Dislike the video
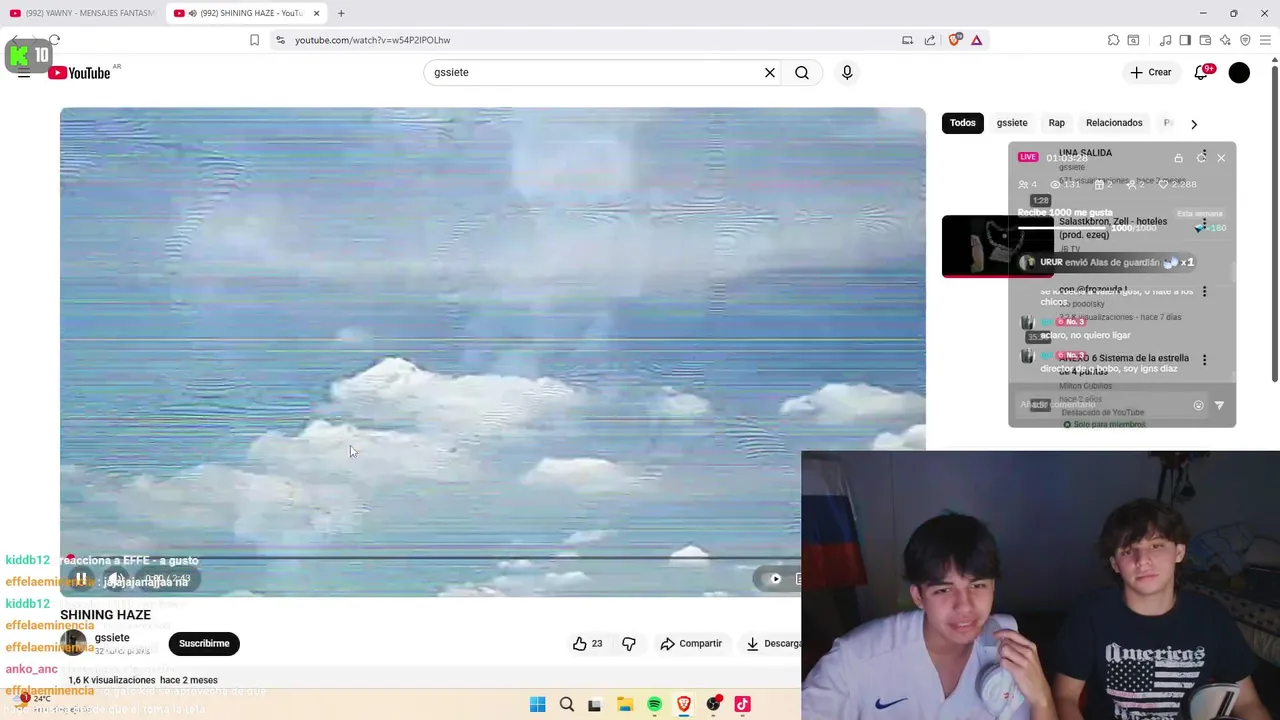Viewport: 1280px width, 720px height. pos(629,643)
